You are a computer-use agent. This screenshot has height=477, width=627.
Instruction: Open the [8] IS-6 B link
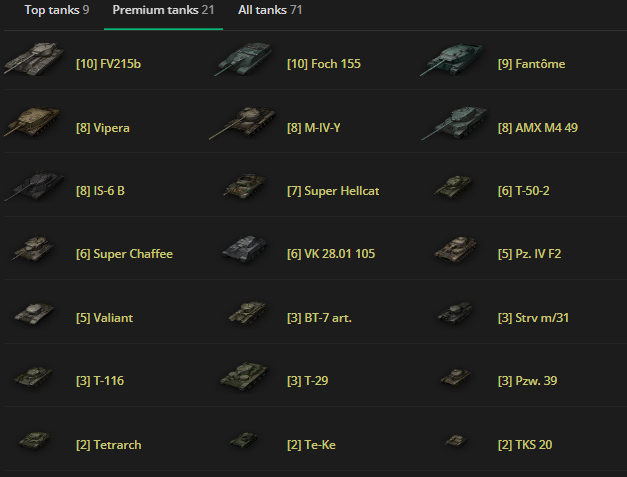[100, 191]
